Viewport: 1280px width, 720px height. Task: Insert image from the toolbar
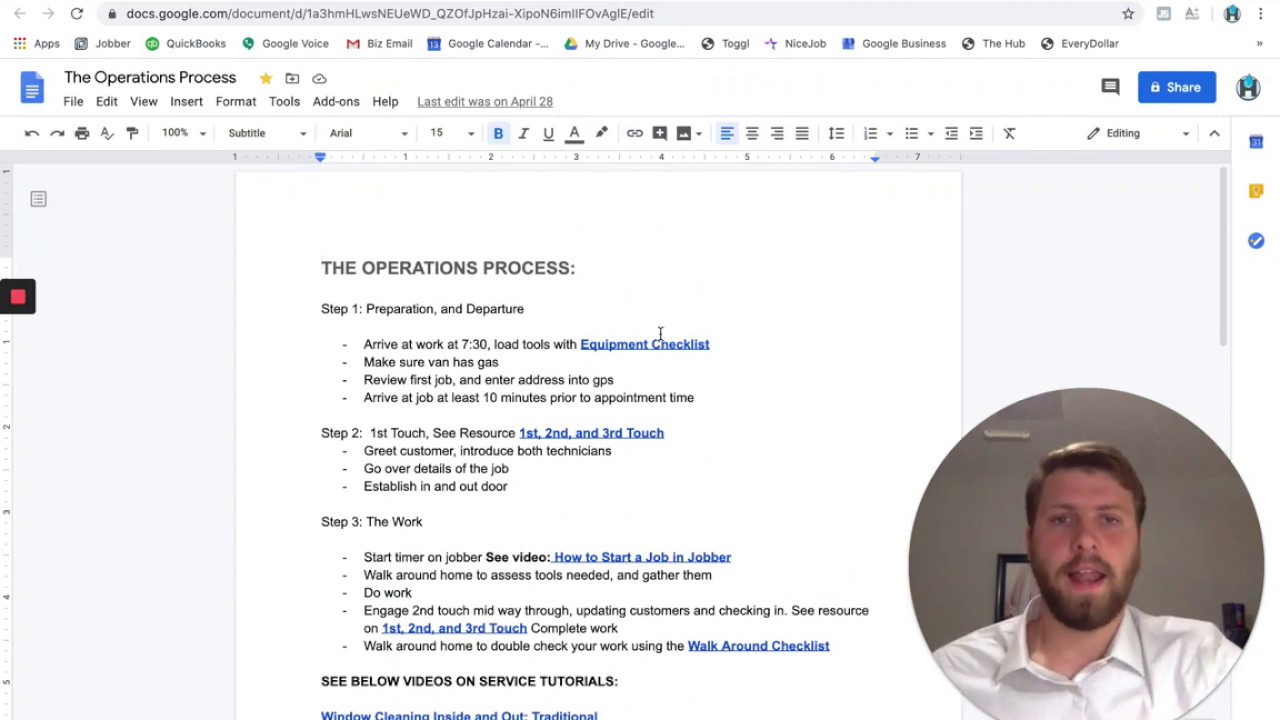(x=683, y=133)
